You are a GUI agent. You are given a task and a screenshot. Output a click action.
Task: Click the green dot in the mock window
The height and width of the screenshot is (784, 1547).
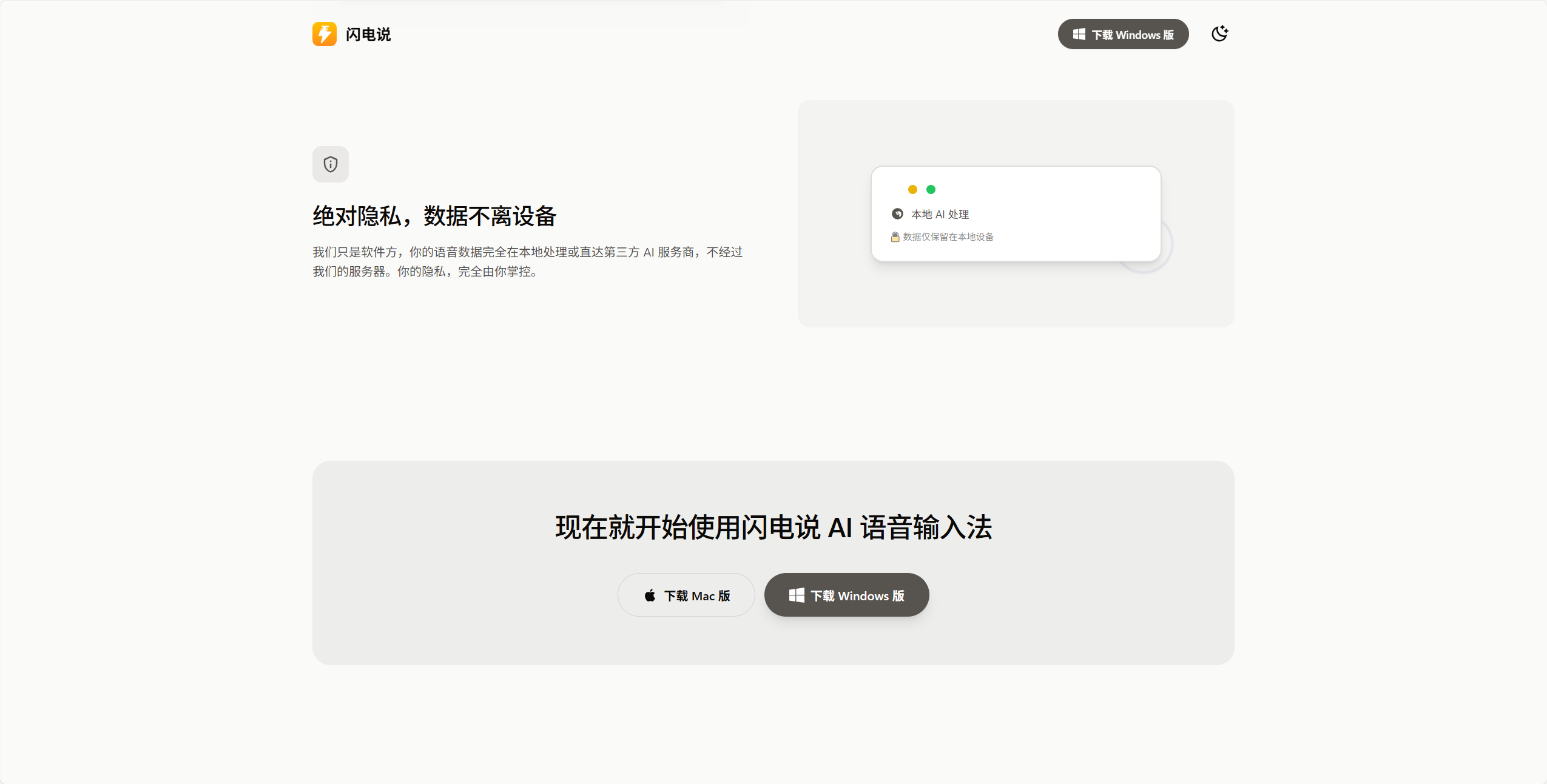point(931,190)
